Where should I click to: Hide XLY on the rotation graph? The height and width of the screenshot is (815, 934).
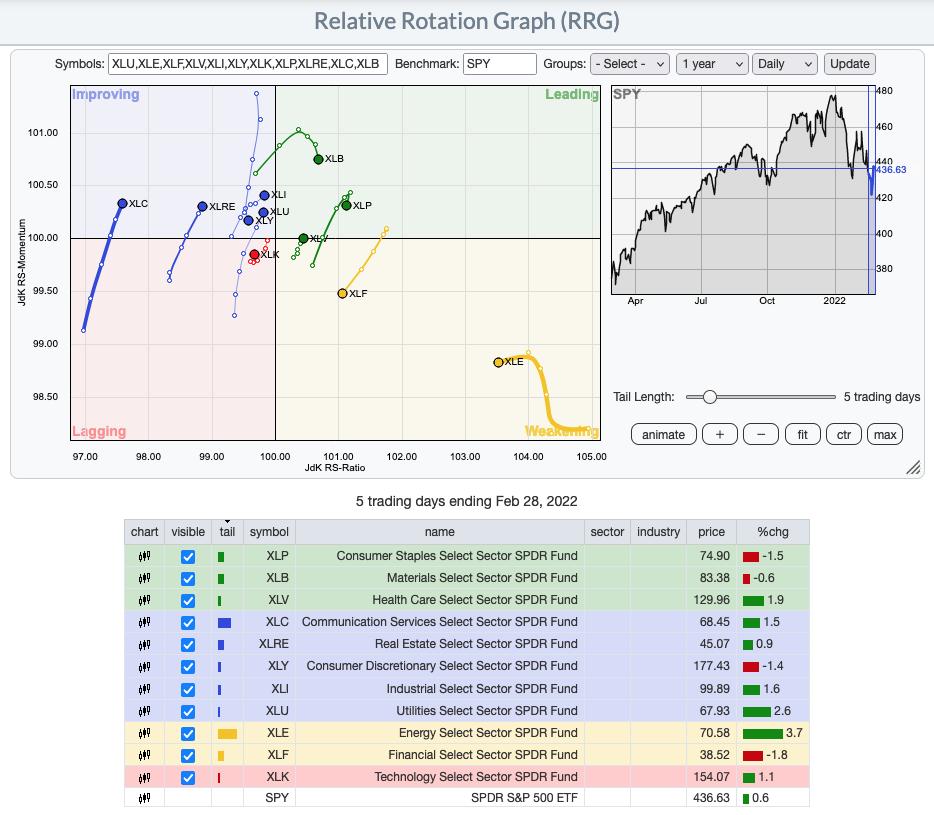[188, 667]
